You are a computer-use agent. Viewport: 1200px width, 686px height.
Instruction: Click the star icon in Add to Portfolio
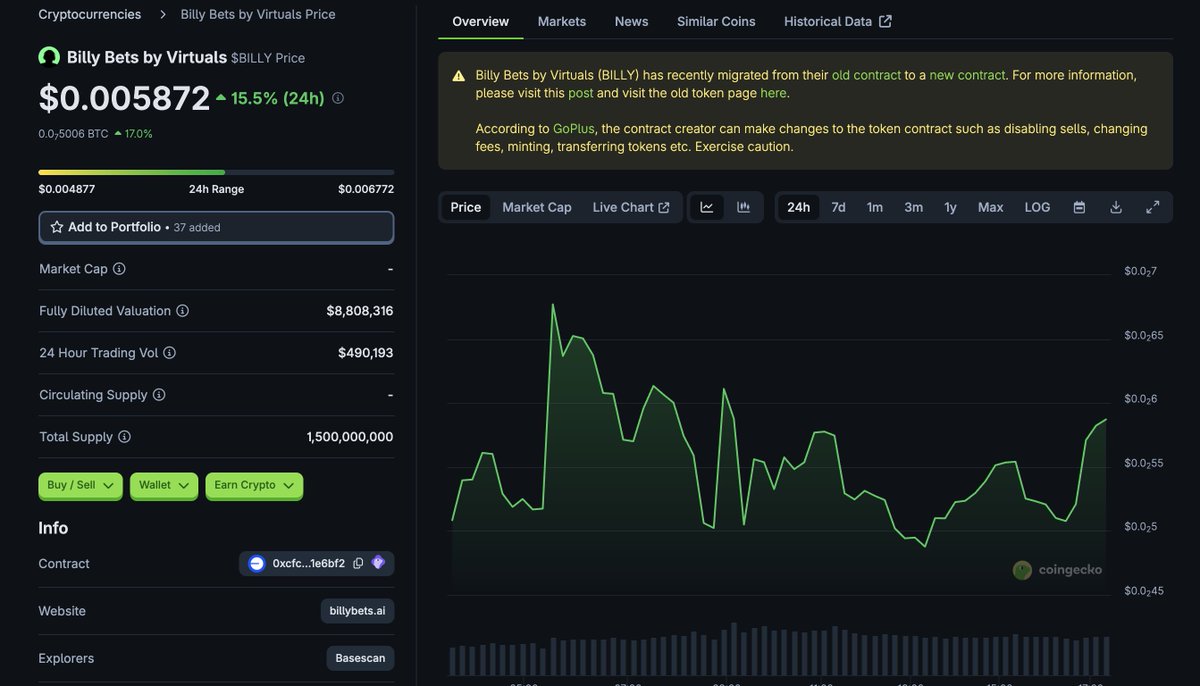(57, 227)
